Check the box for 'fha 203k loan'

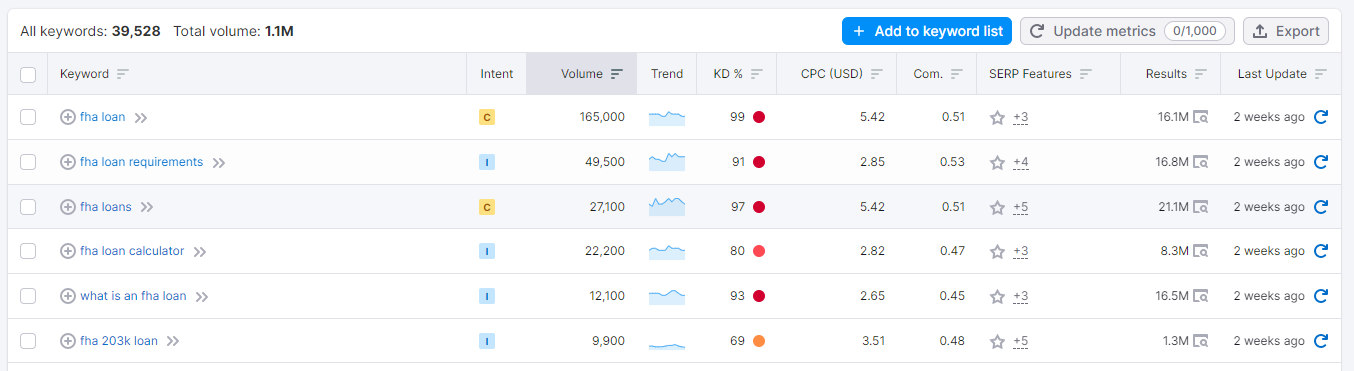tap(28, 341)
